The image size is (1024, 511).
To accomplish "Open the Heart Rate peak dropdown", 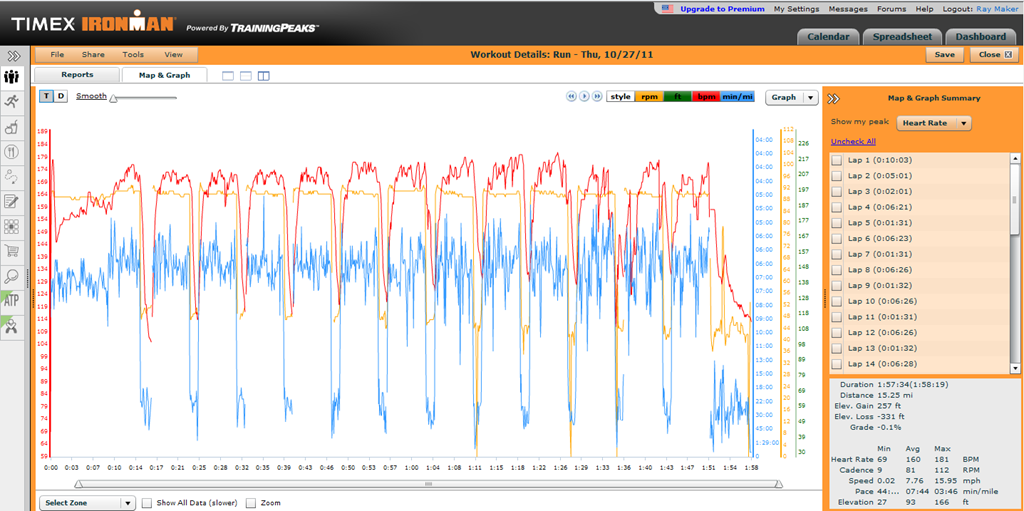I will pos(934,123).
